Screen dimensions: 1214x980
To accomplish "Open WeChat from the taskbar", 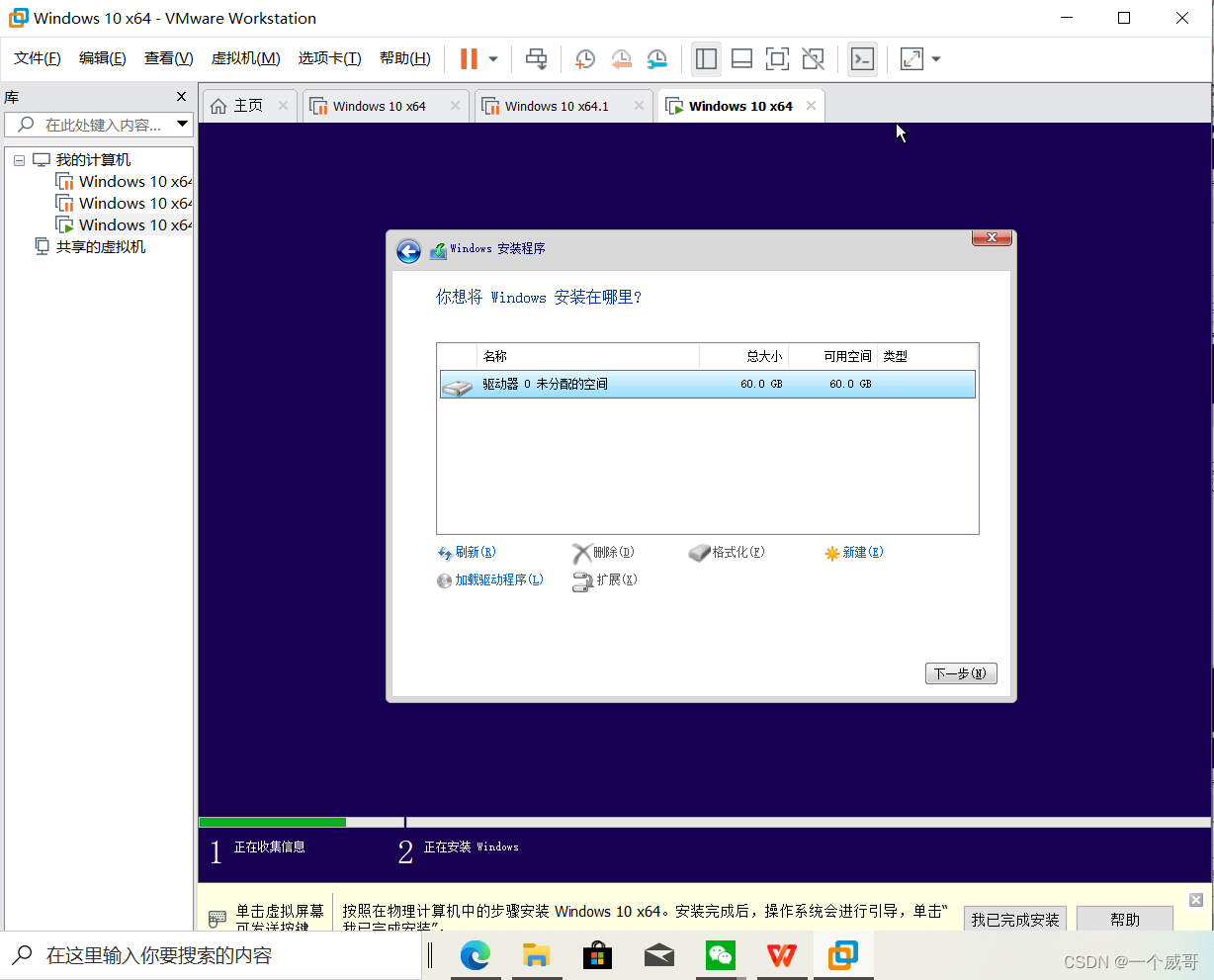I will [x=721, y=955].
